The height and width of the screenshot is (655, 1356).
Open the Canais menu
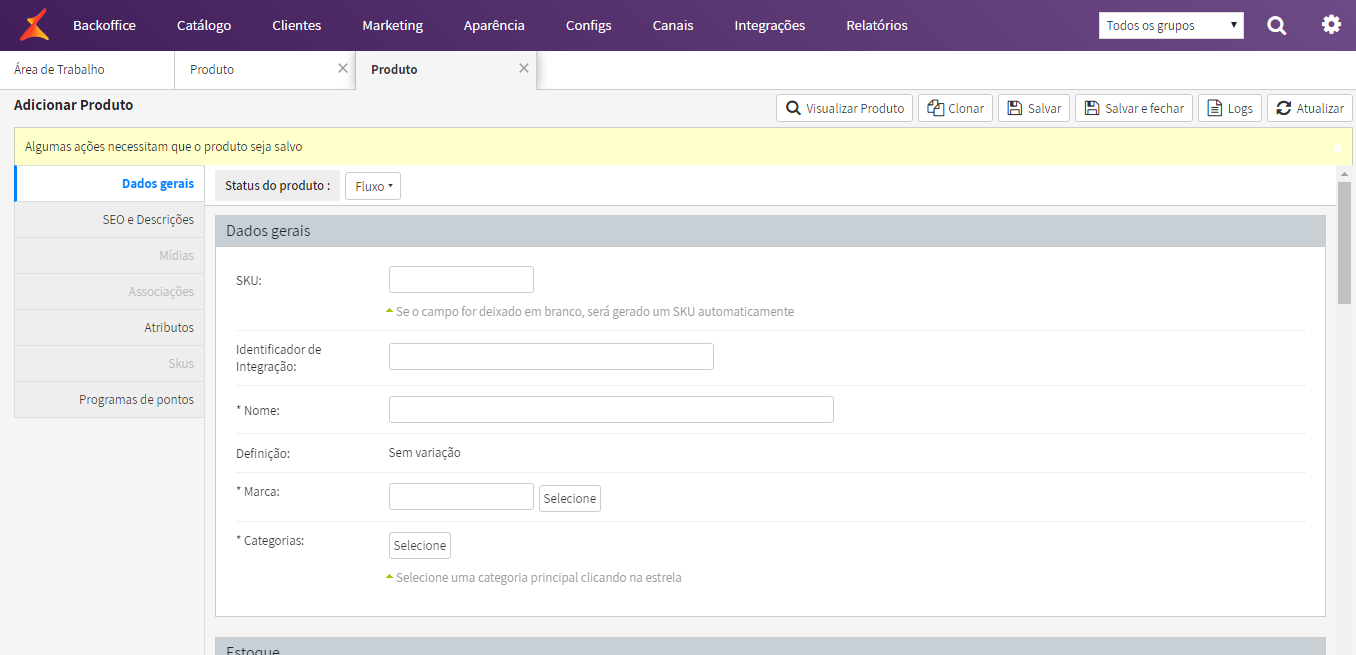pyautogui.click(x=673, y=26)
